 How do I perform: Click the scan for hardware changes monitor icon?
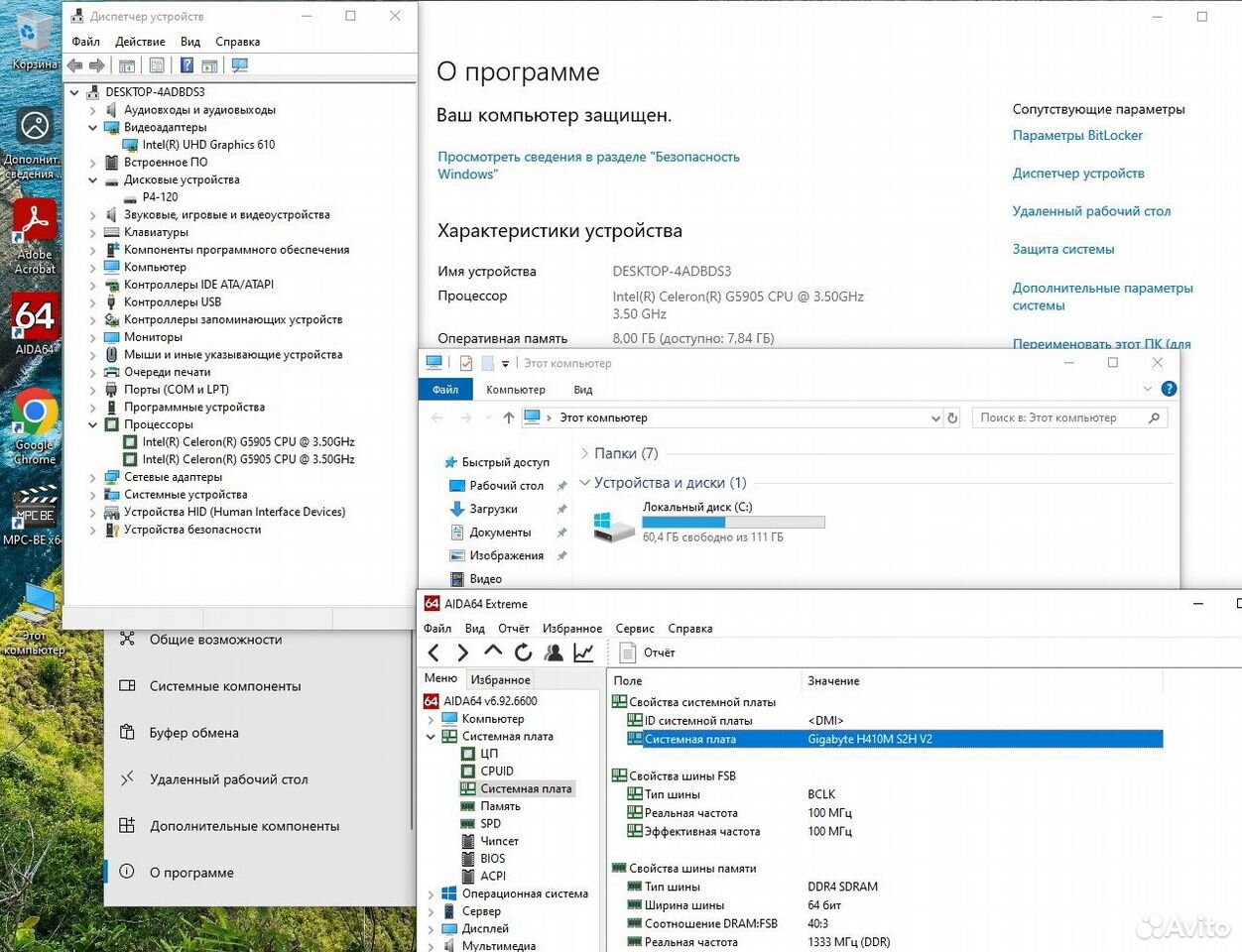[x=239, y=65]
